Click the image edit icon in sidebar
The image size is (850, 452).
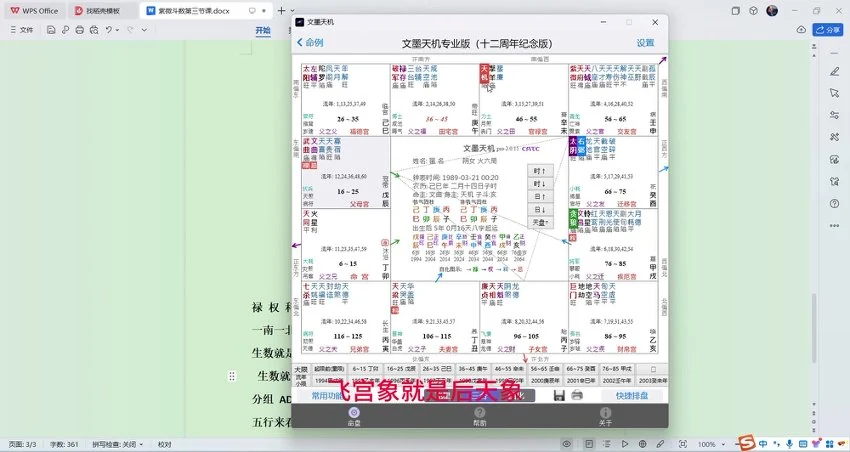click(834, 159)
